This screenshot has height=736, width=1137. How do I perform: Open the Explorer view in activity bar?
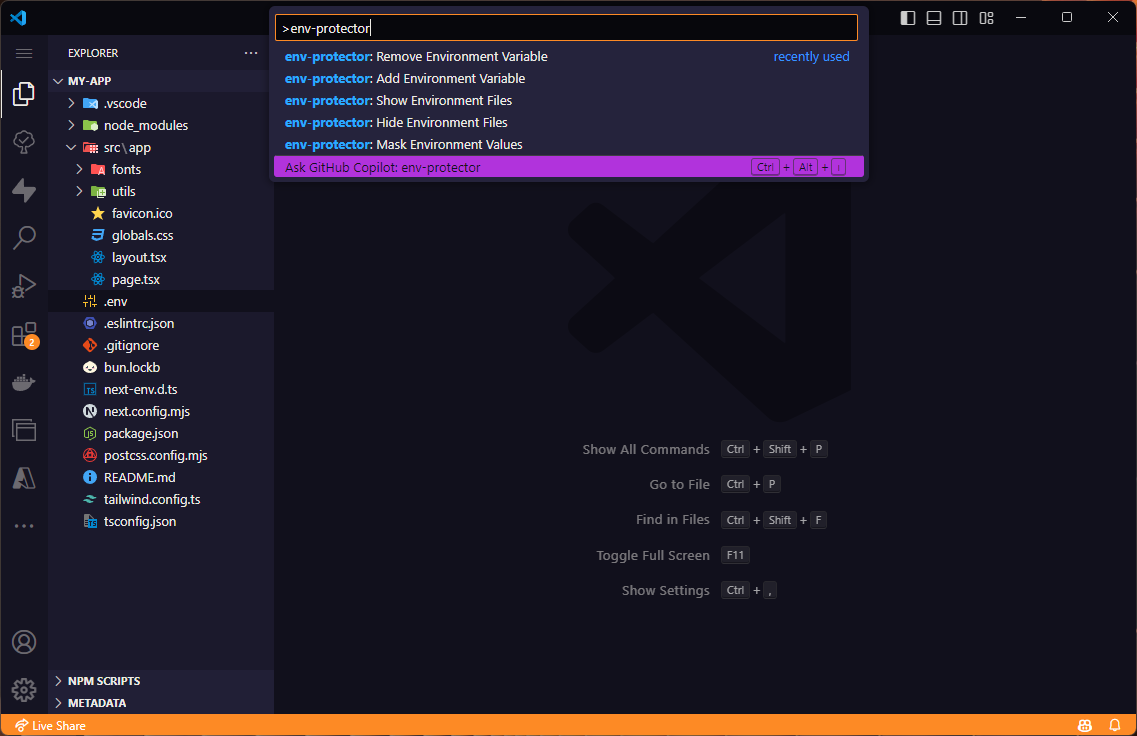(24, 94)
